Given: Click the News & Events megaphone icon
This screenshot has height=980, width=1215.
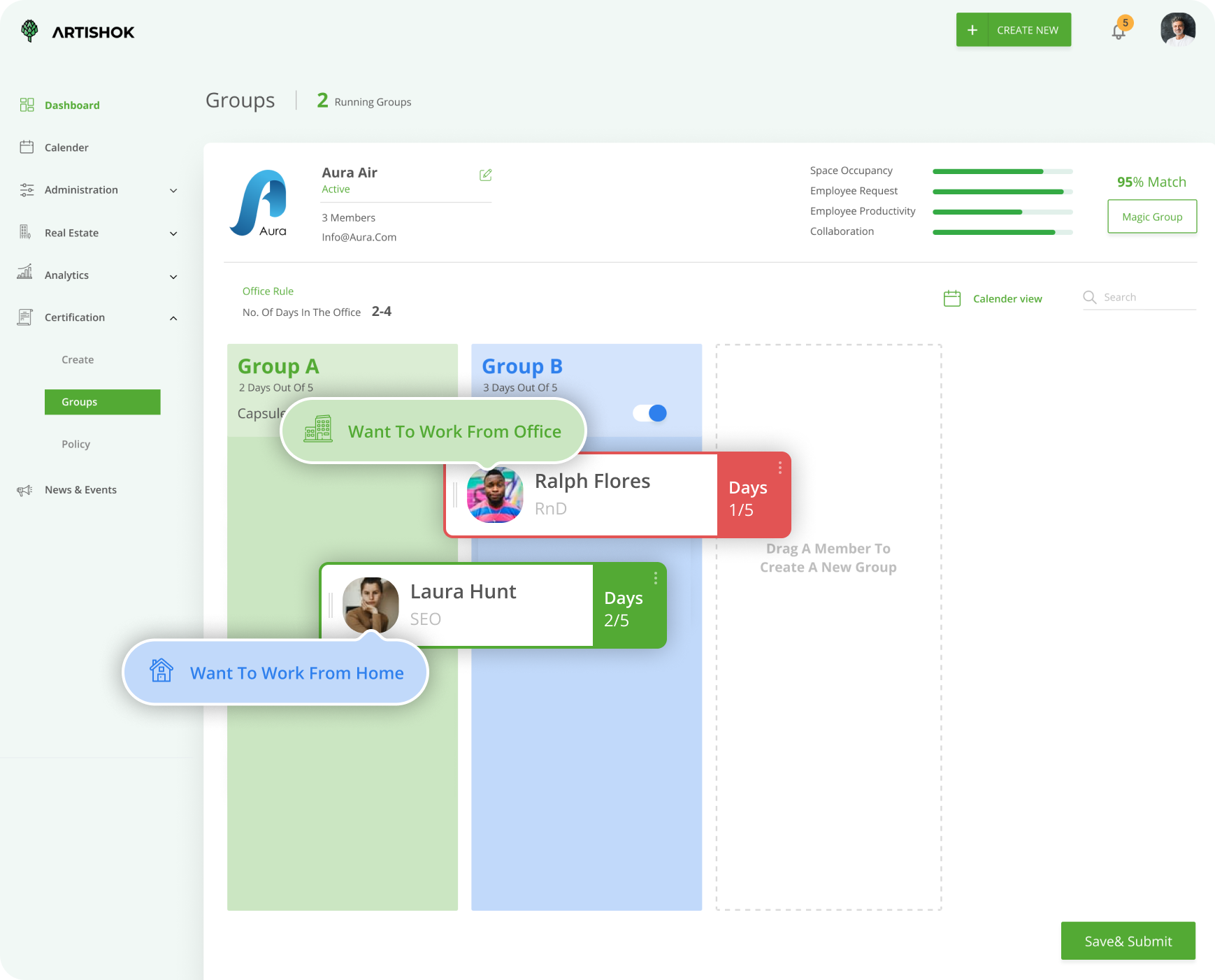Looking at the screenshot, I should pos(25,490).
